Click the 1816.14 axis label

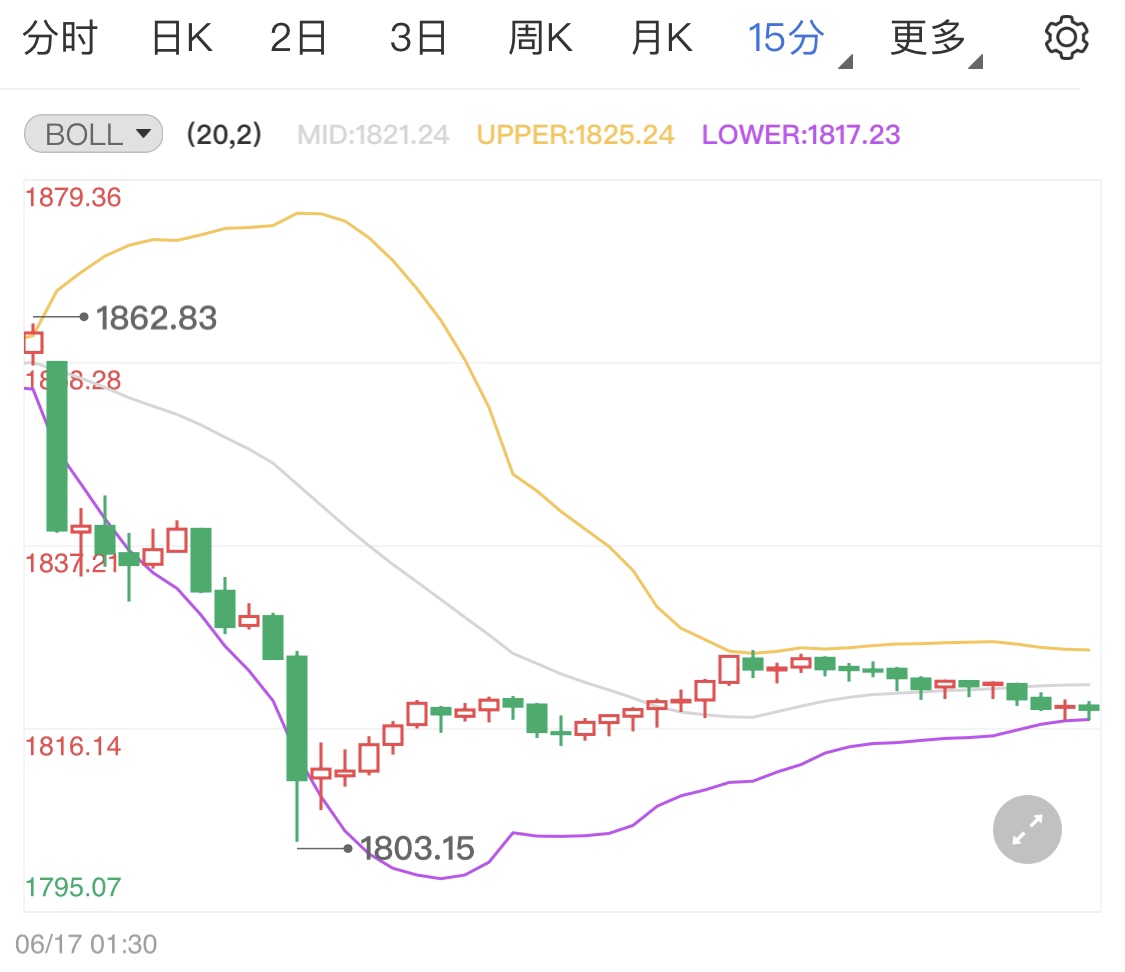[x=73, y=746]
